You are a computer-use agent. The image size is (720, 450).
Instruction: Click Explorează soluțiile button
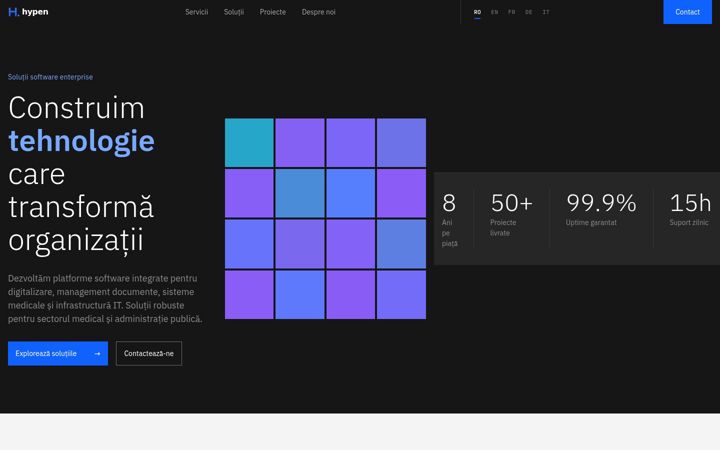point(58,353)
